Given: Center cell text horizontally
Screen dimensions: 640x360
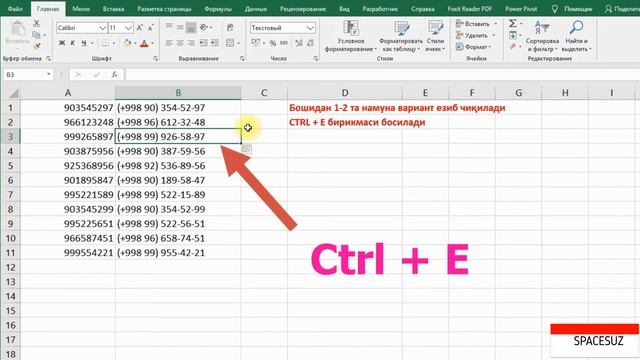Looking at the screenshot, I should [x=180, y=43].
